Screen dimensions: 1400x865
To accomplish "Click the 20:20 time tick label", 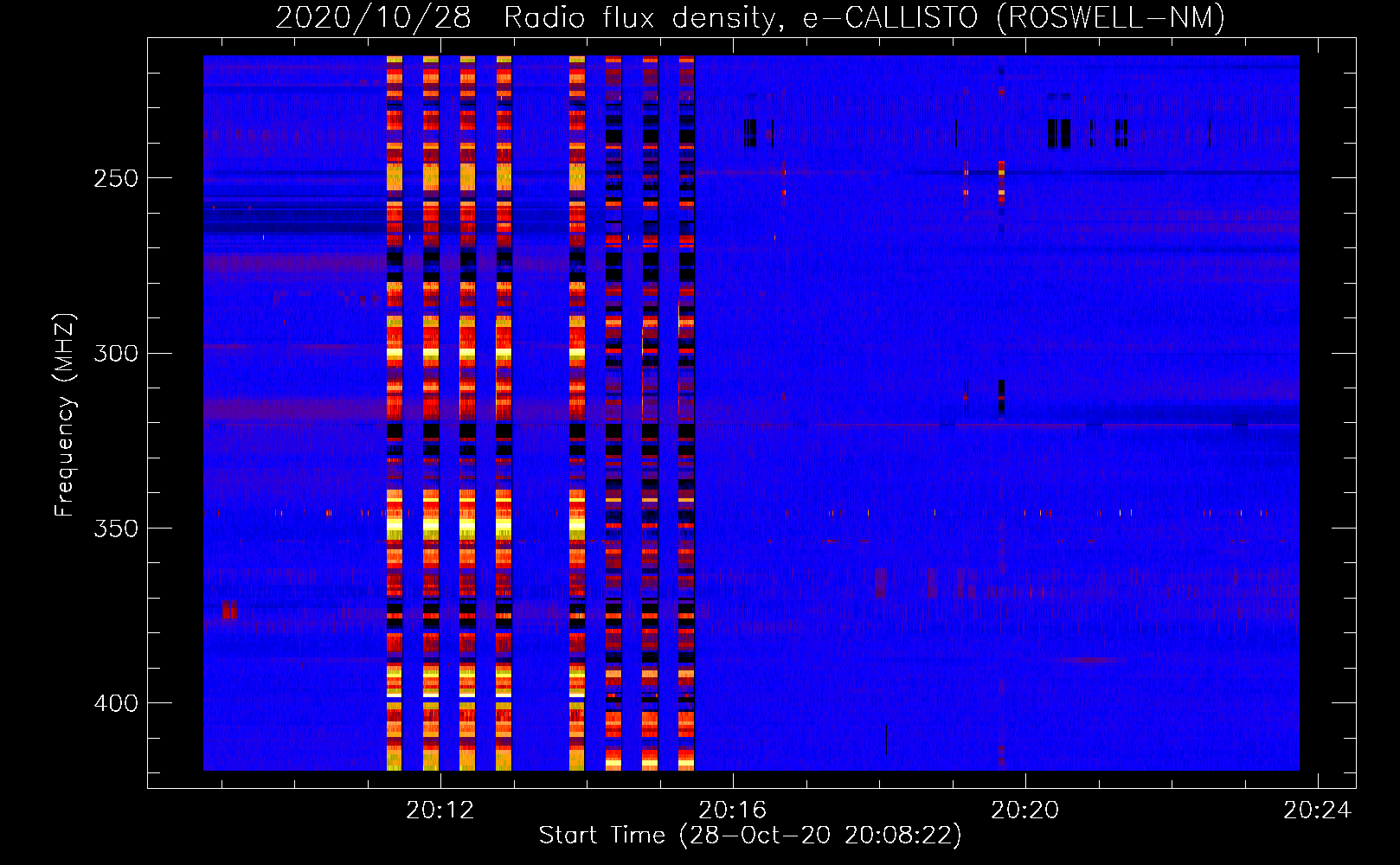I will point(1025,811).
